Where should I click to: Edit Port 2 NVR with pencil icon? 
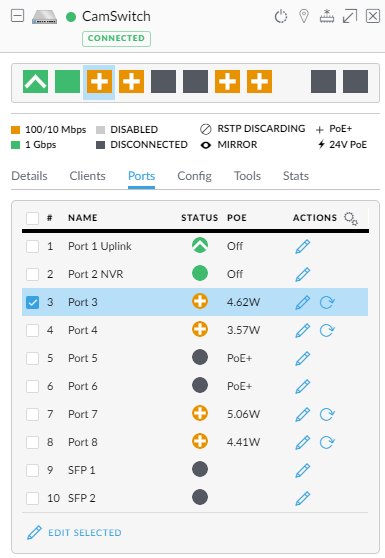(302, 274)
